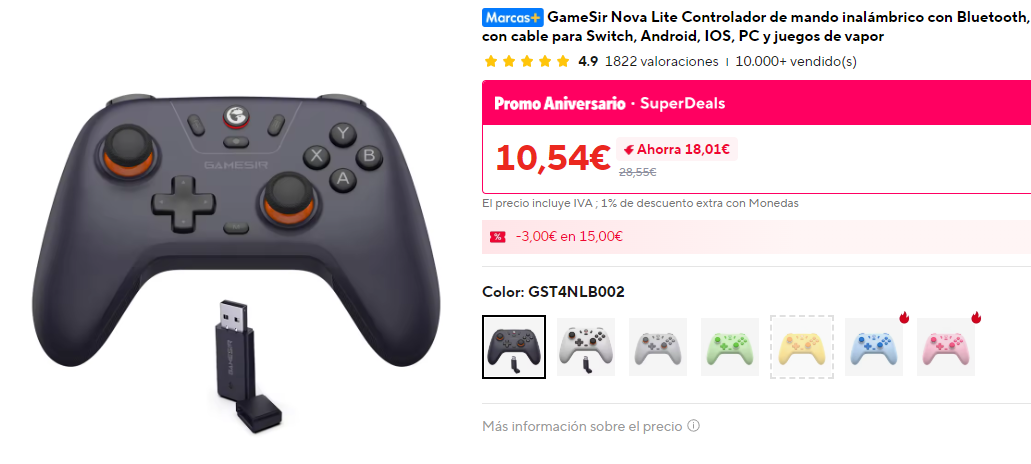The image size is (1031, 464).
Task: Open Más información sobre el precio
Action: (582, 427)
